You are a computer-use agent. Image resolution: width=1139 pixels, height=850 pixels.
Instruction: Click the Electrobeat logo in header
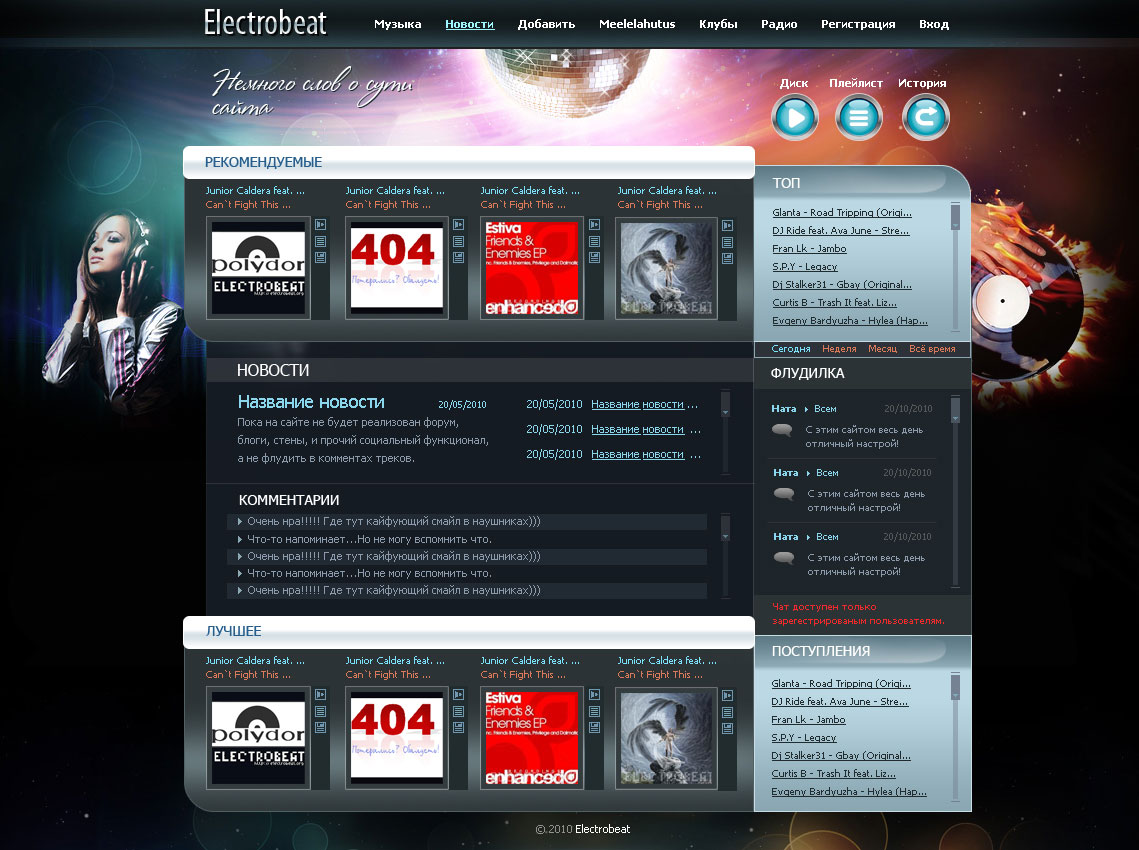click(x=265, y=23)
